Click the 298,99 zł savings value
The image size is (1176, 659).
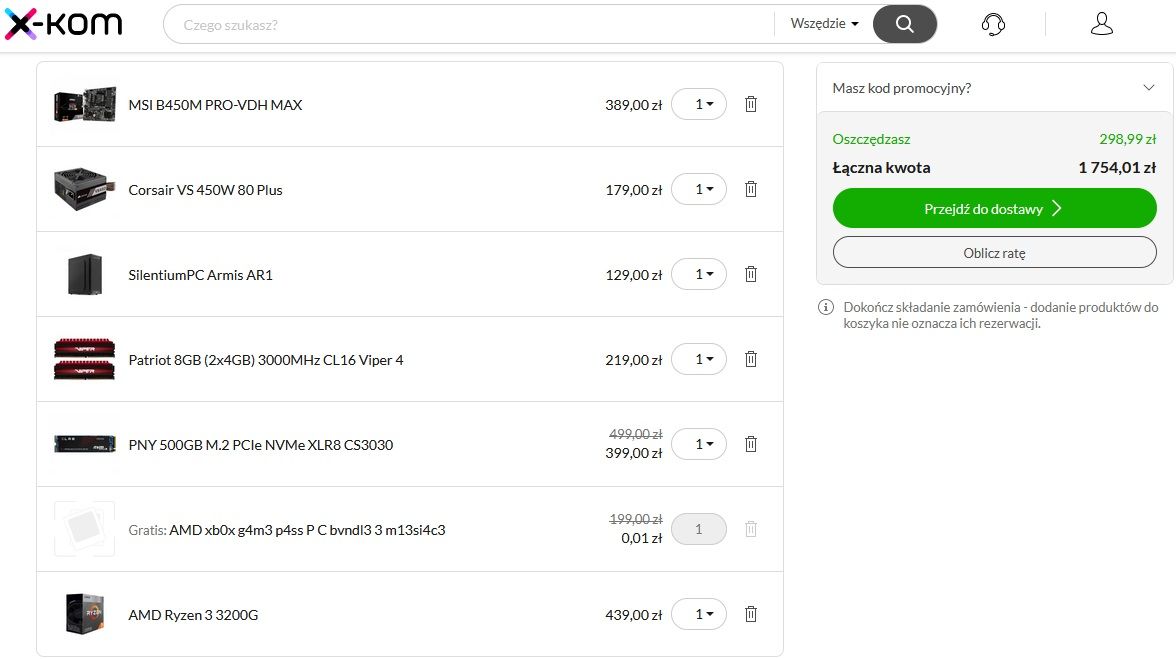pyautogui.click(x=1127, y=139)
